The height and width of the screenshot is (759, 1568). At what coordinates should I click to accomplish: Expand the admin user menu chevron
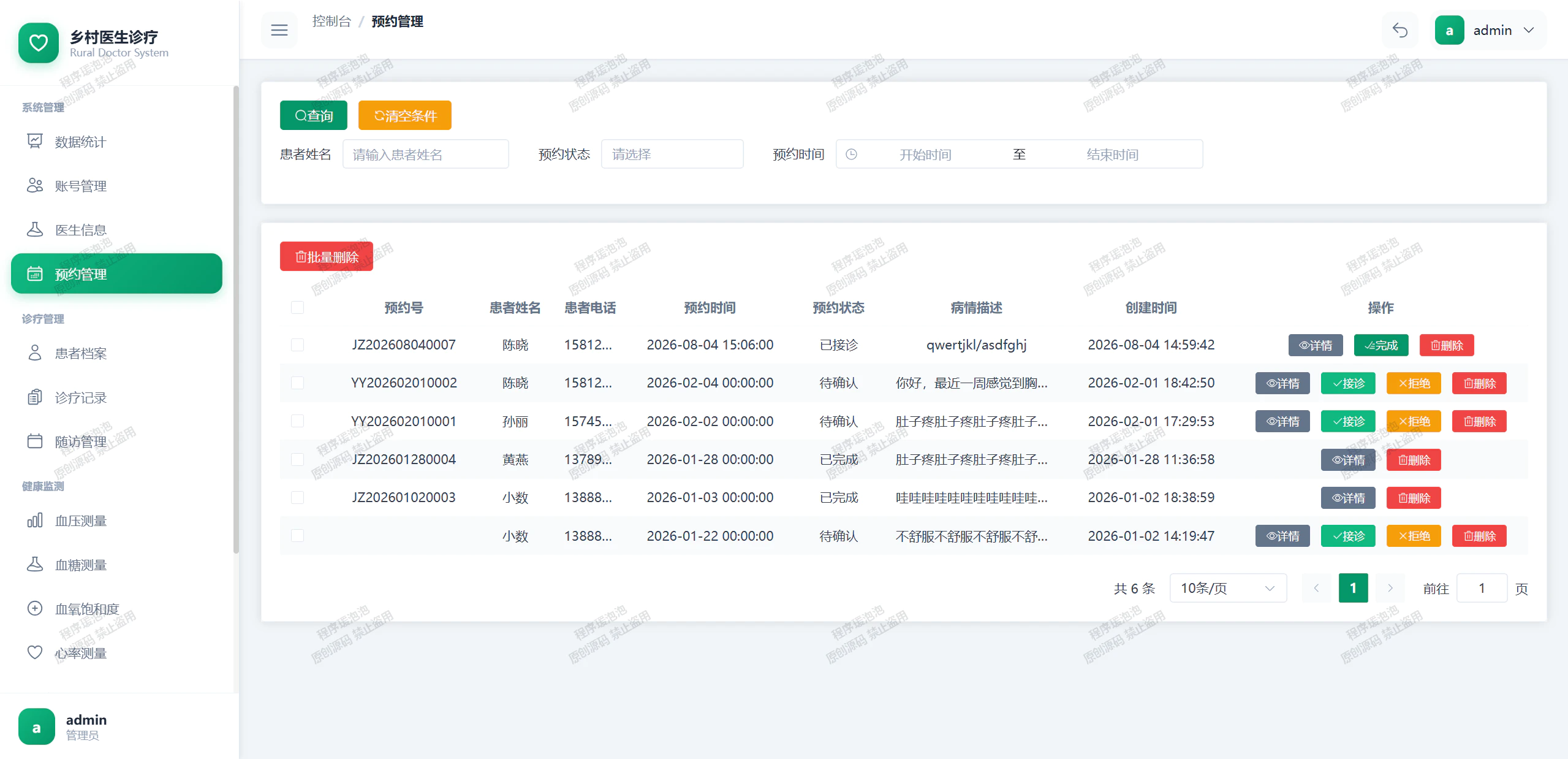tap(1529, 30)
